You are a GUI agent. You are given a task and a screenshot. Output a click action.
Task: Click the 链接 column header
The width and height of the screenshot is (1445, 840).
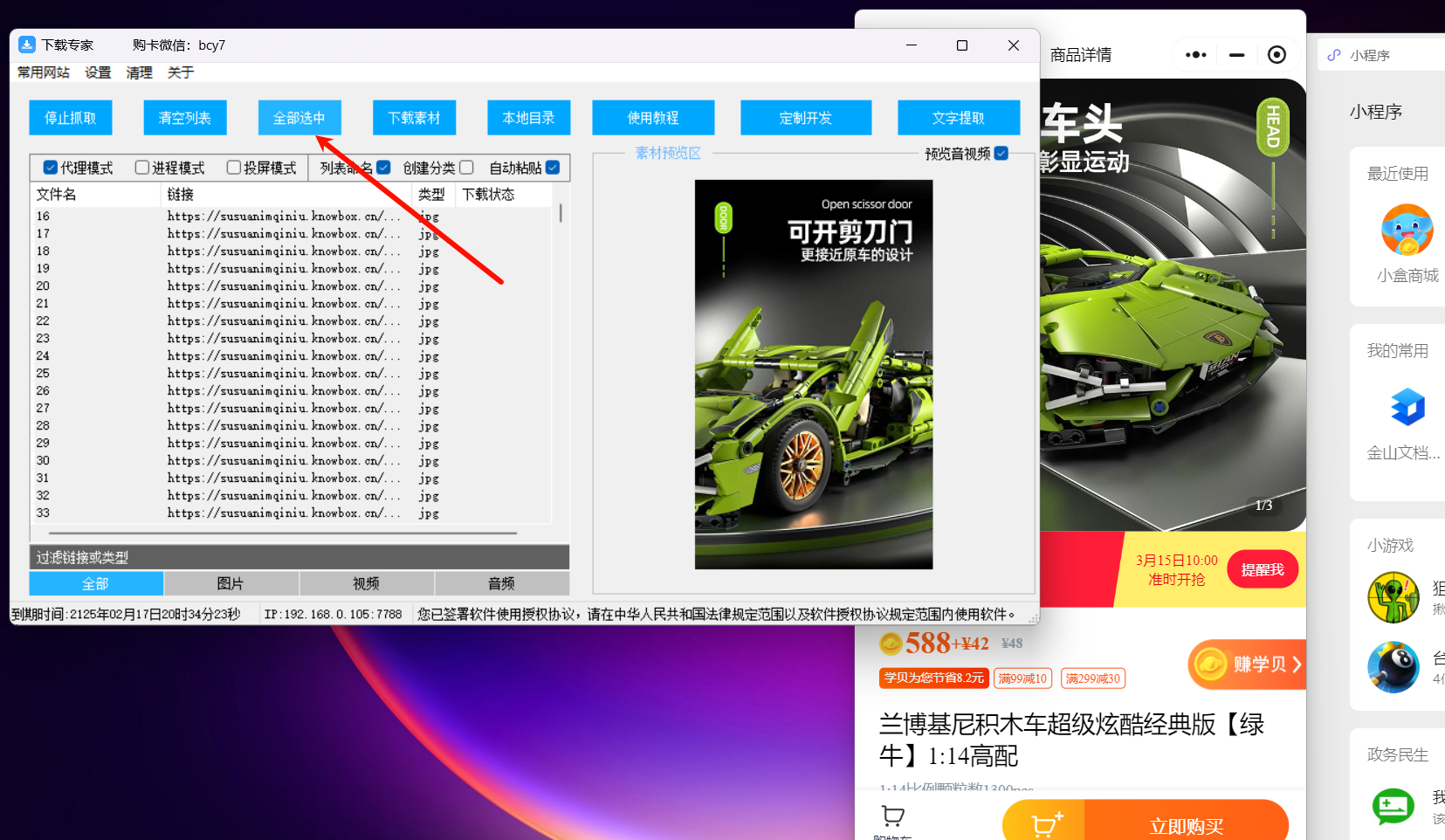click(286, 194)
